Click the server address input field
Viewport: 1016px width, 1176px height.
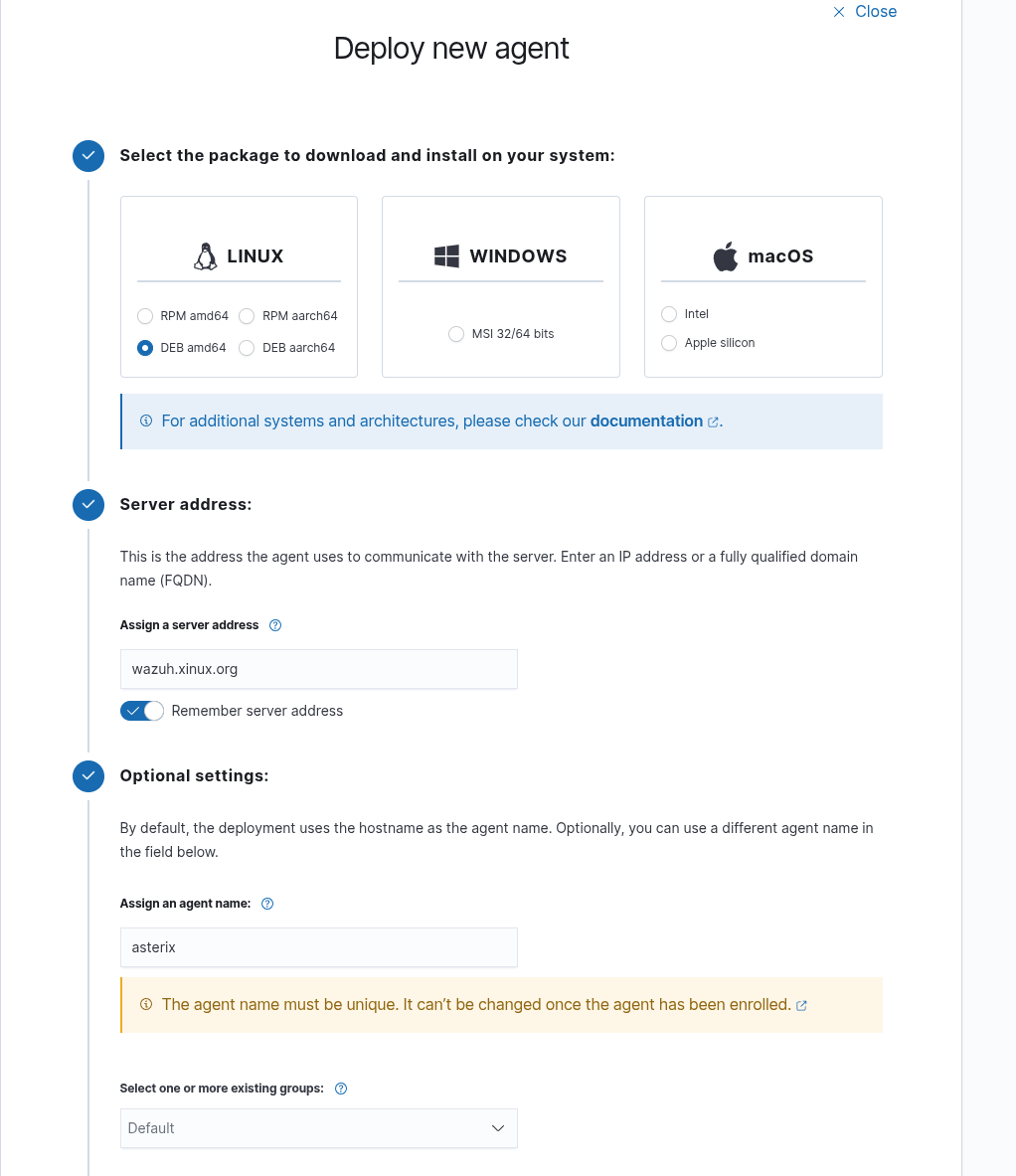(318, 669)
